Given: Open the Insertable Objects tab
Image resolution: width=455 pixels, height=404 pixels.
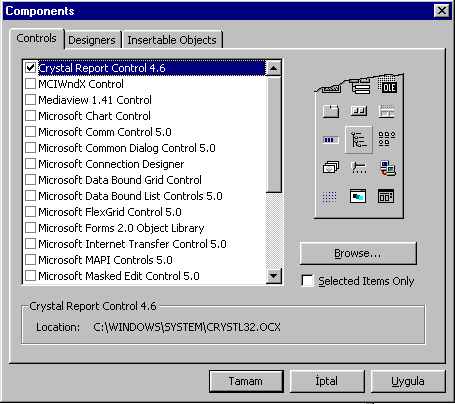Looking at the screenshot, I should [172, 40].
